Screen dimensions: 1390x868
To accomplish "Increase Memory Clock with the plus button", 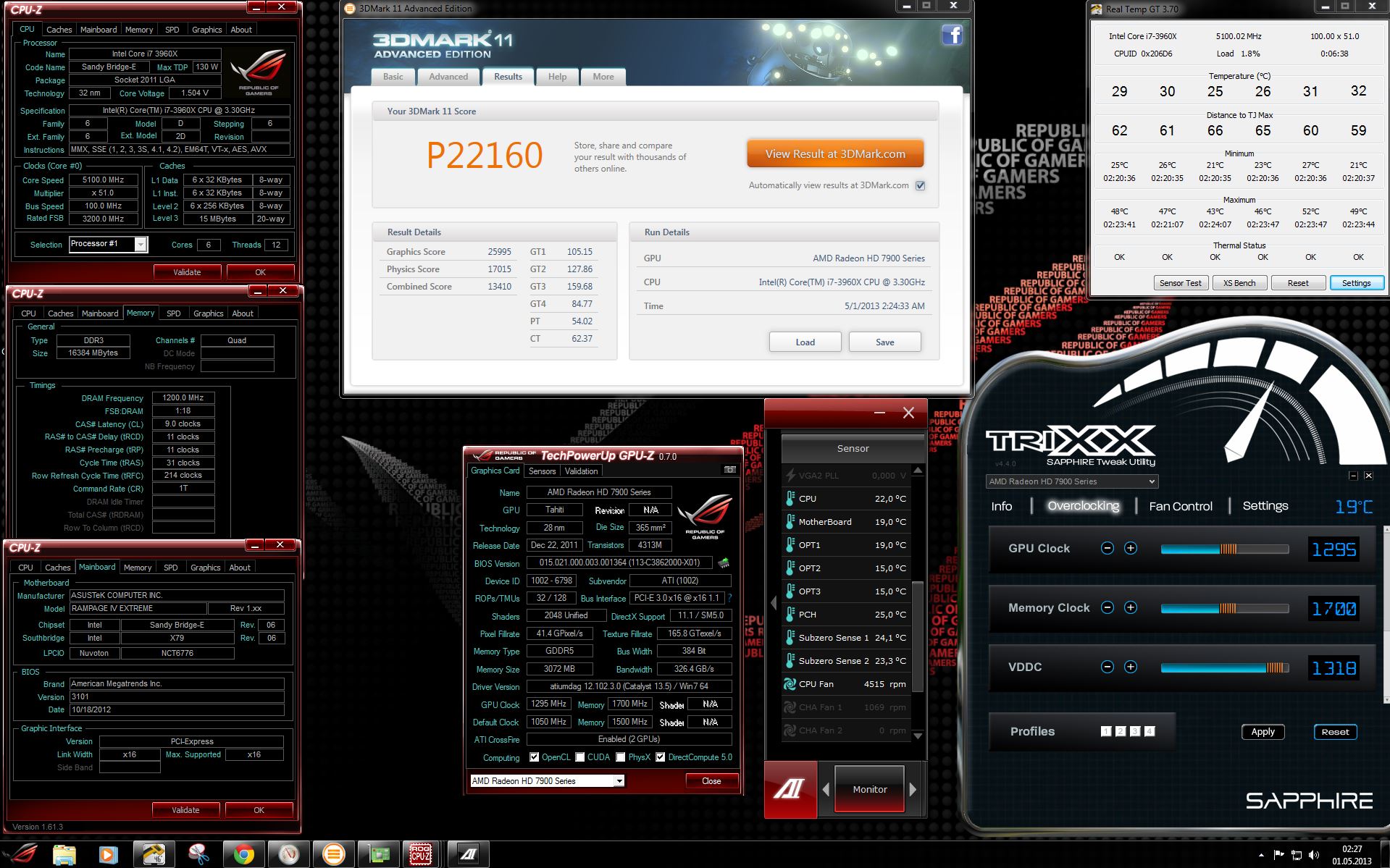I will (1130, 607).
